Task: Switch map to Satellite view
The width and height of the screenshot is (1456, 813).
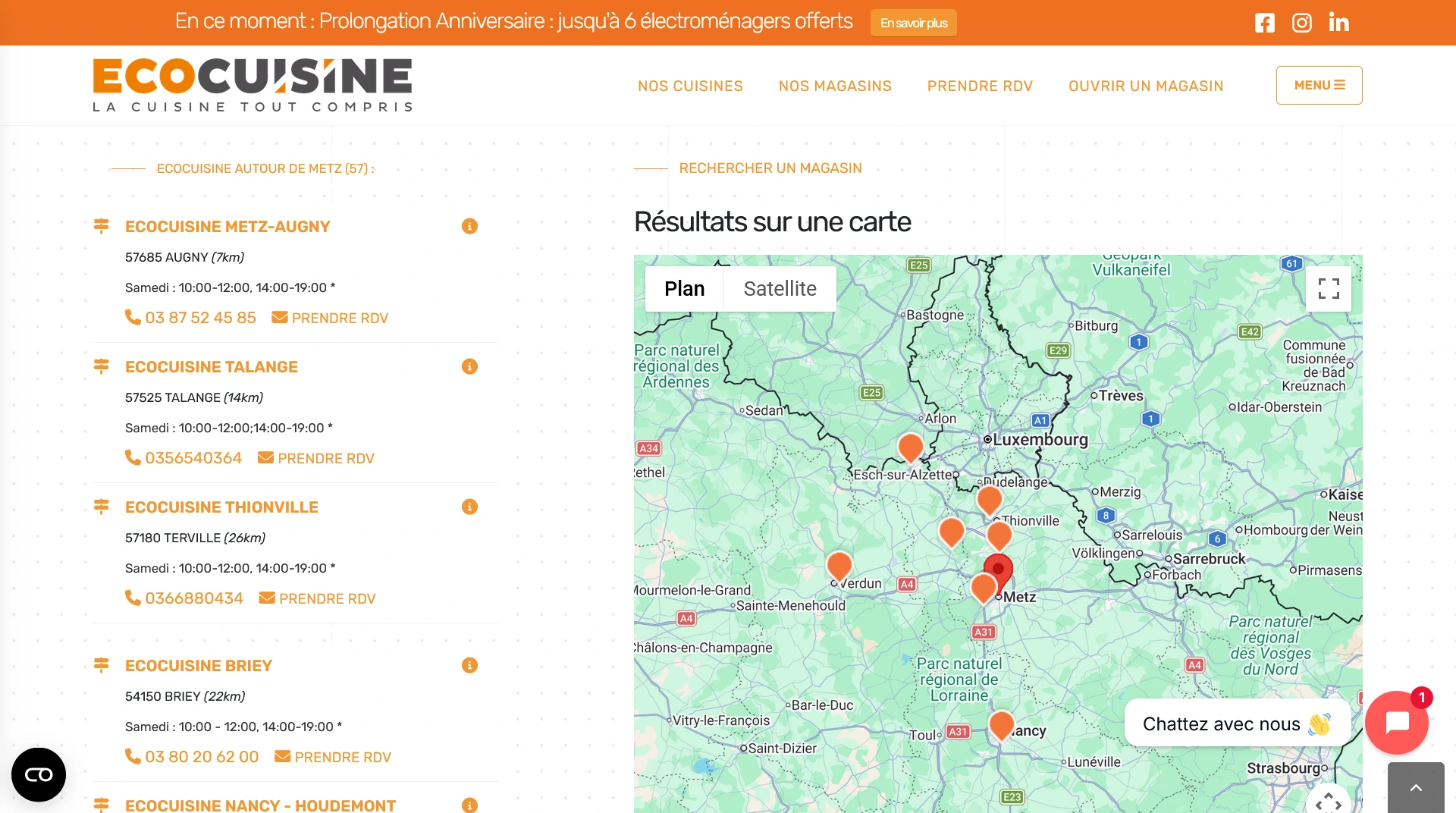Action: pyautogui.click(x=780, y=288)
